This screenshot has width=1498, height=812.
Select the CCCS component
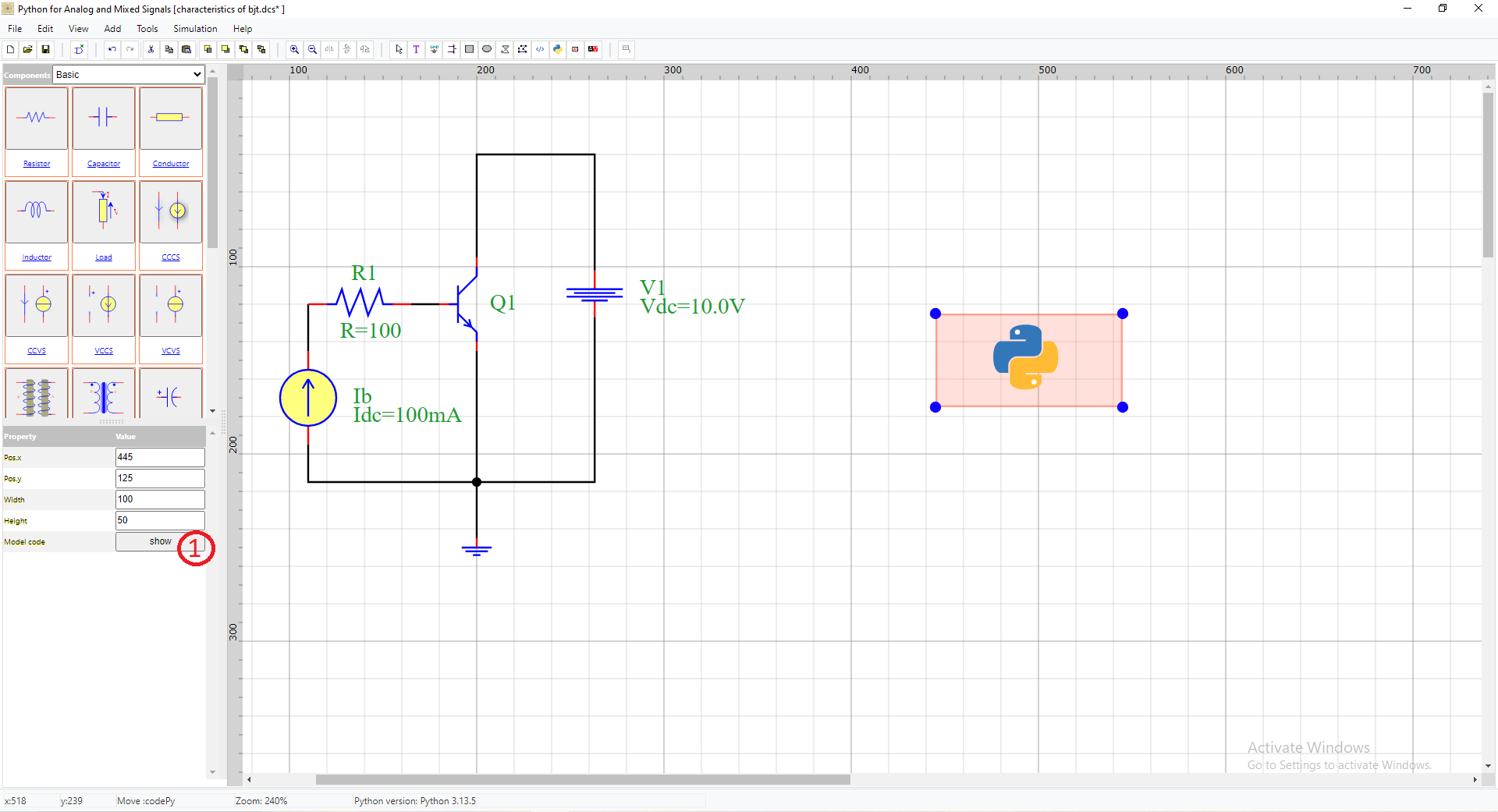coord(171,211)
